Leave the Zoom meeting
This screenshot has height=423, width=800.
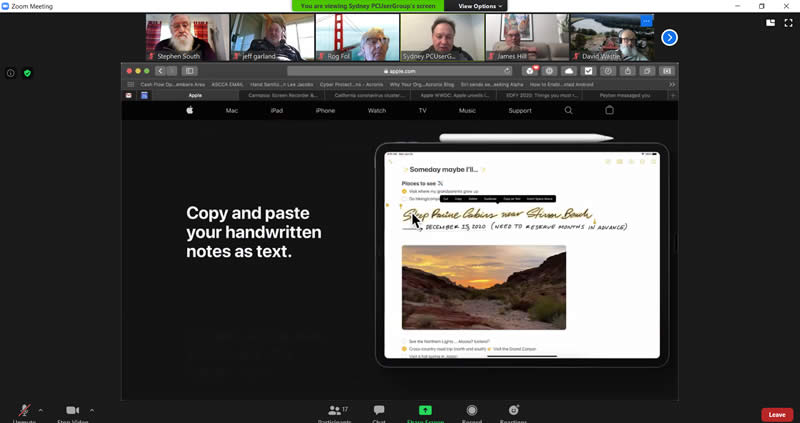(777, 415)
